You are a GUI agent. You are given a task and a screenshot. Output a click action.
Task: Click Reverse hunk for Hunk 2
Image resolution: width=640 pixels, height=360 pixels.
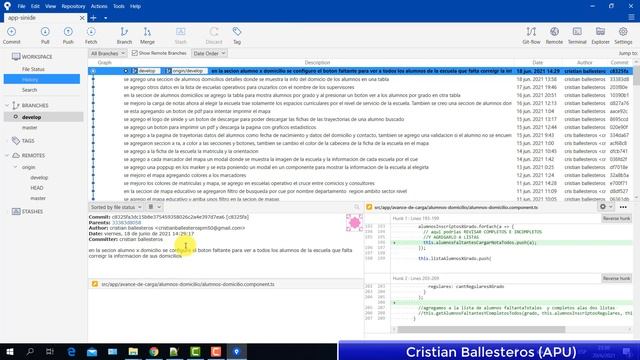[616, 278]
